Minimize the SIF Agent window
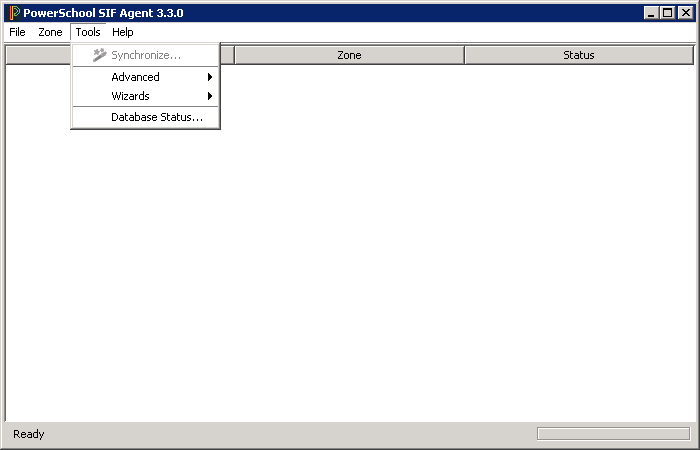This screenshot has width=700, height=450. tap(652, 13)
